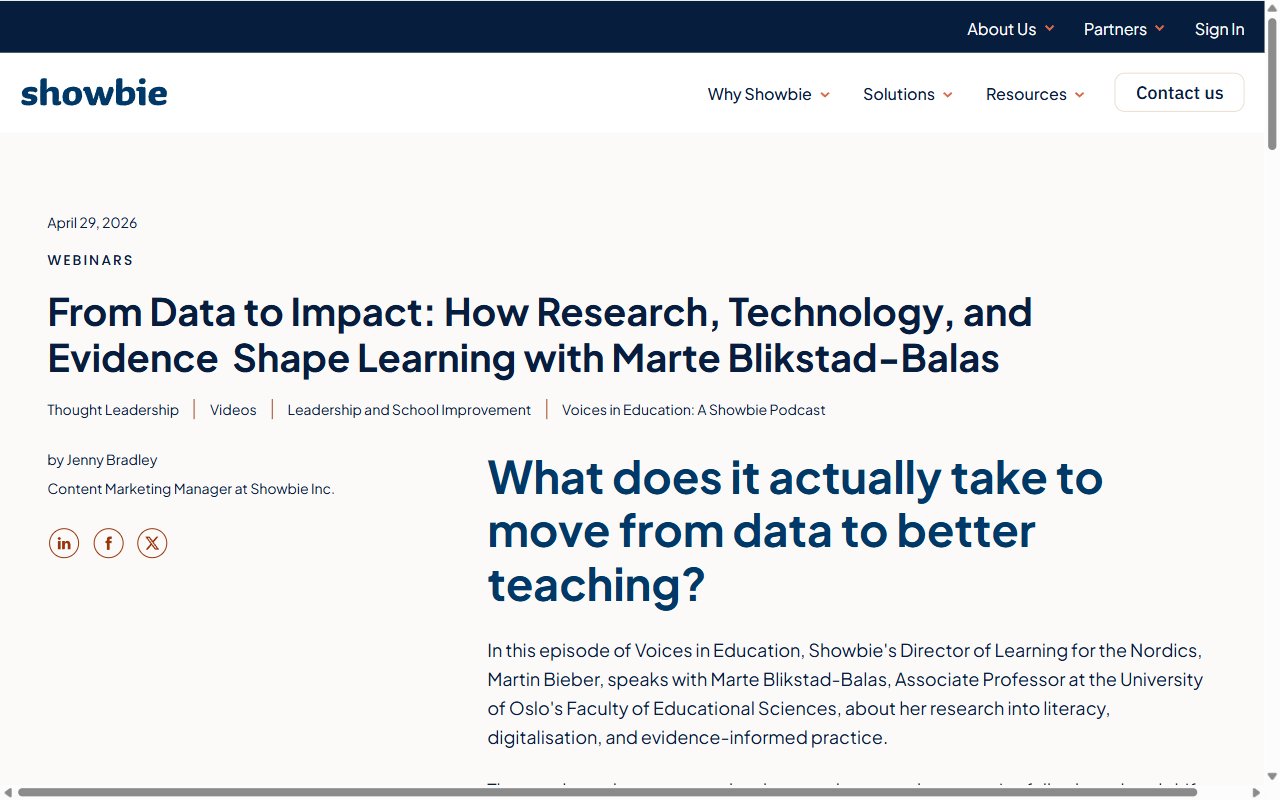Image resolution: width=1280 pixels, height=800 pixels.
Task: Open the Solutions menu
Action: [x=908, y=94]
